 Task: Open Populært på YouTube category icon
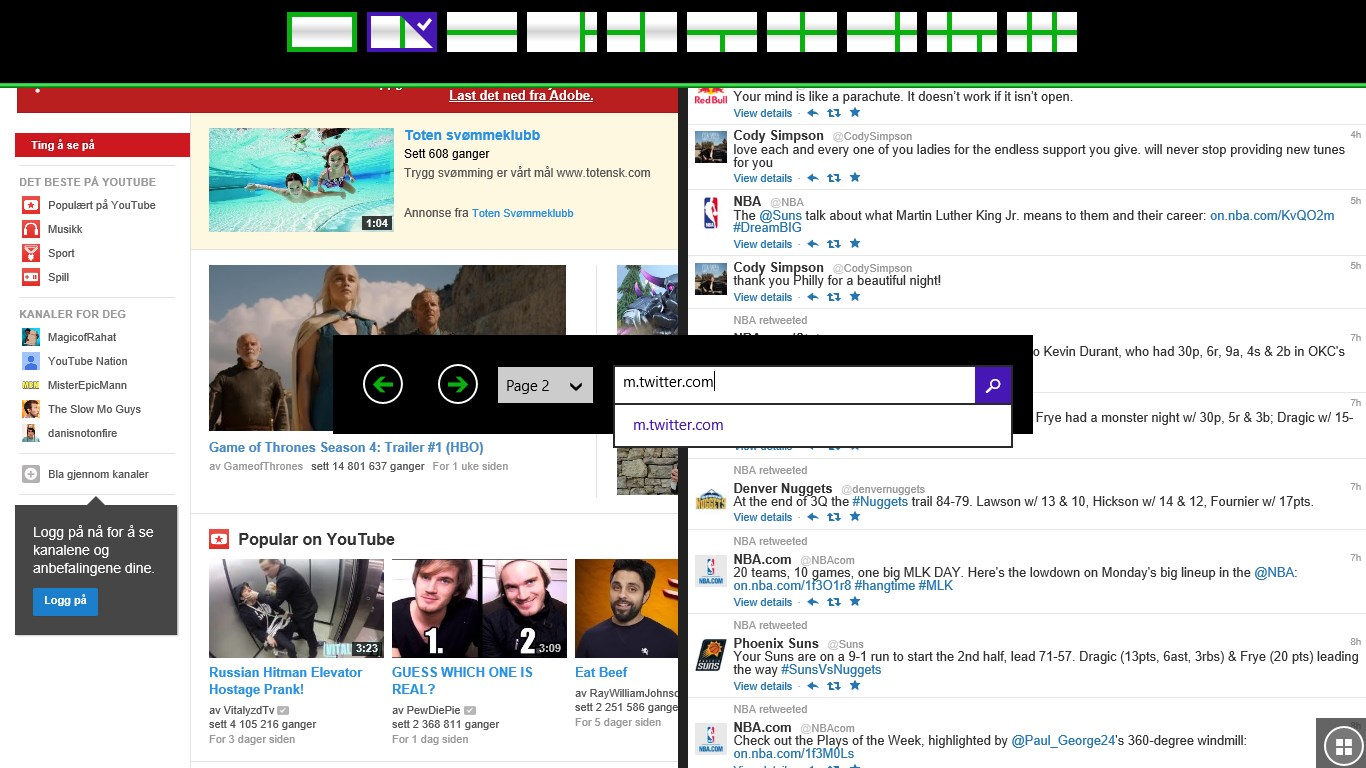click(29, 205)
